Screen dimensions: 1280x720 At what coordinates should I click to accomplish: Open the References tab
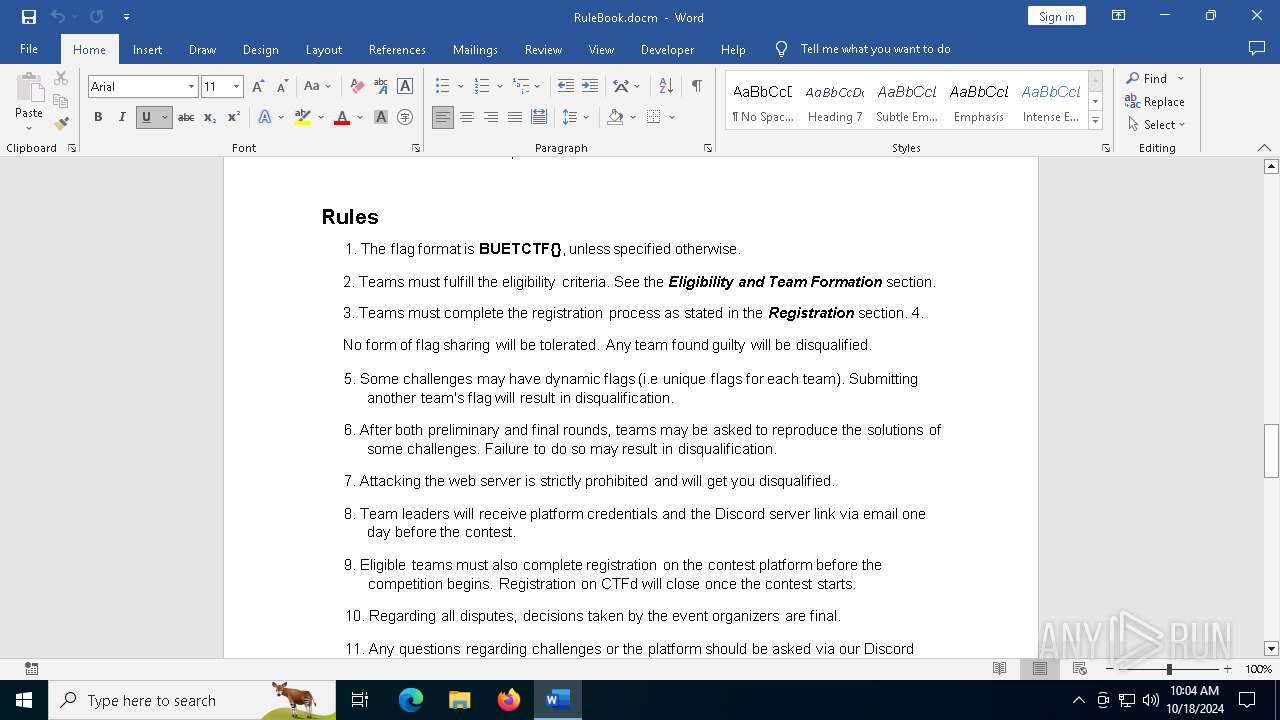tap(397, 49)
